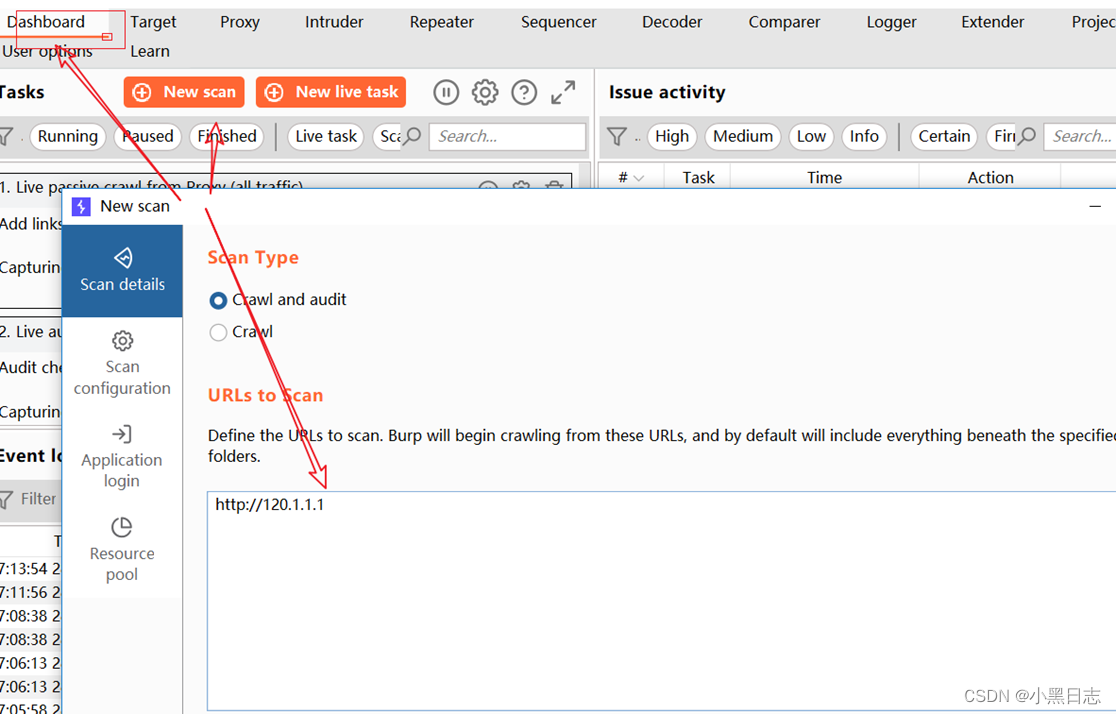Screen dimensions: 1116x714
Task: Click the Time column header
Action: point(824,177)
